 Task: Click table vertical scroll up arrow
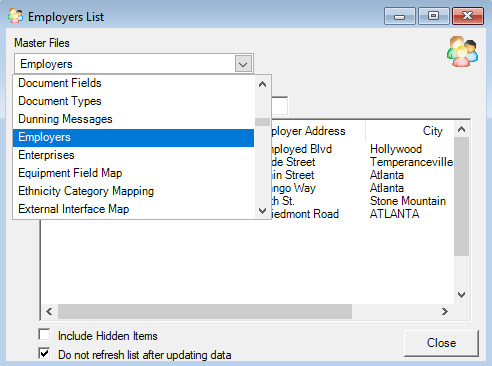[461, 129]
